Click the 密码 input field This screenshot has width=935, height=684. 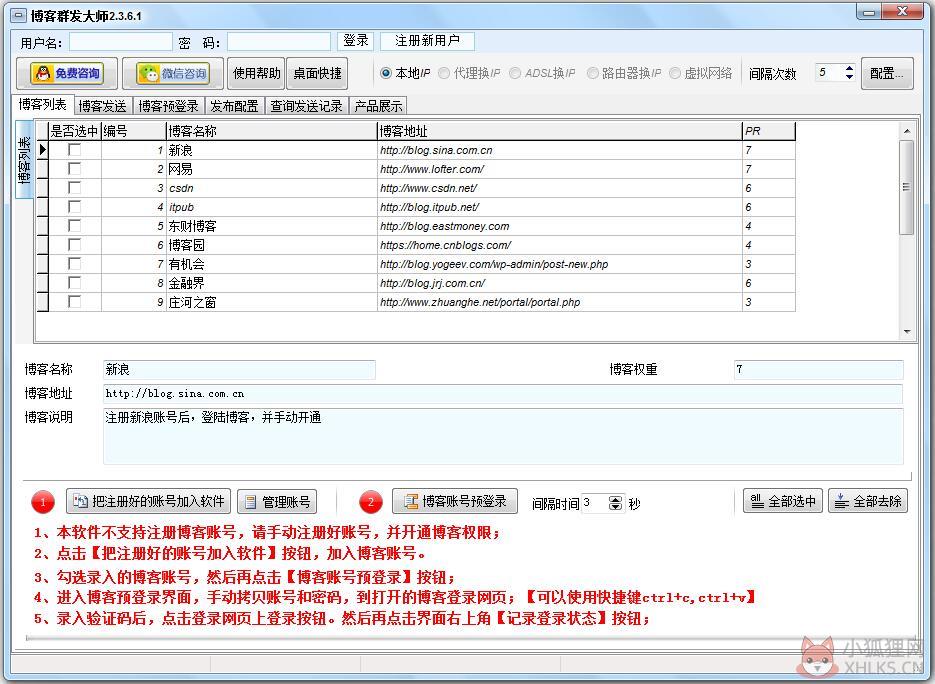tap(278, 42)
